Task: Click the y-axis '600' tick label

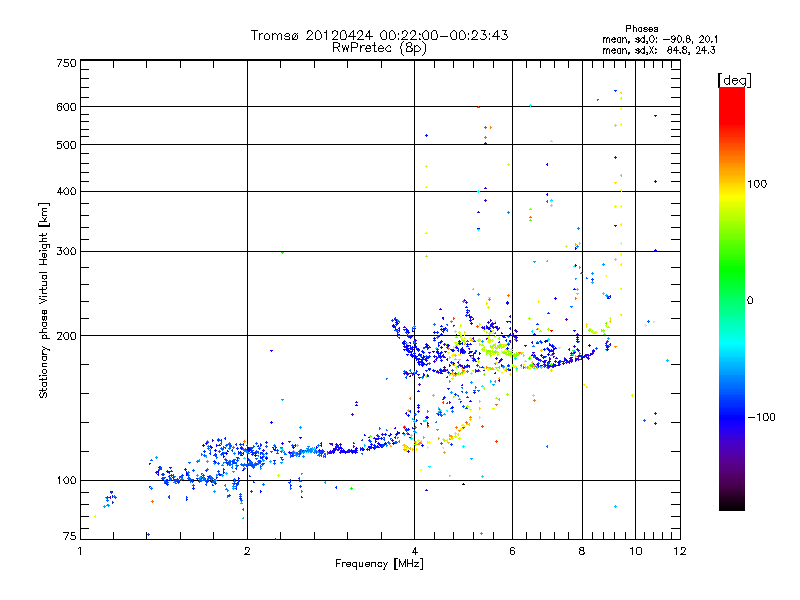Action: tap(66, 107)
